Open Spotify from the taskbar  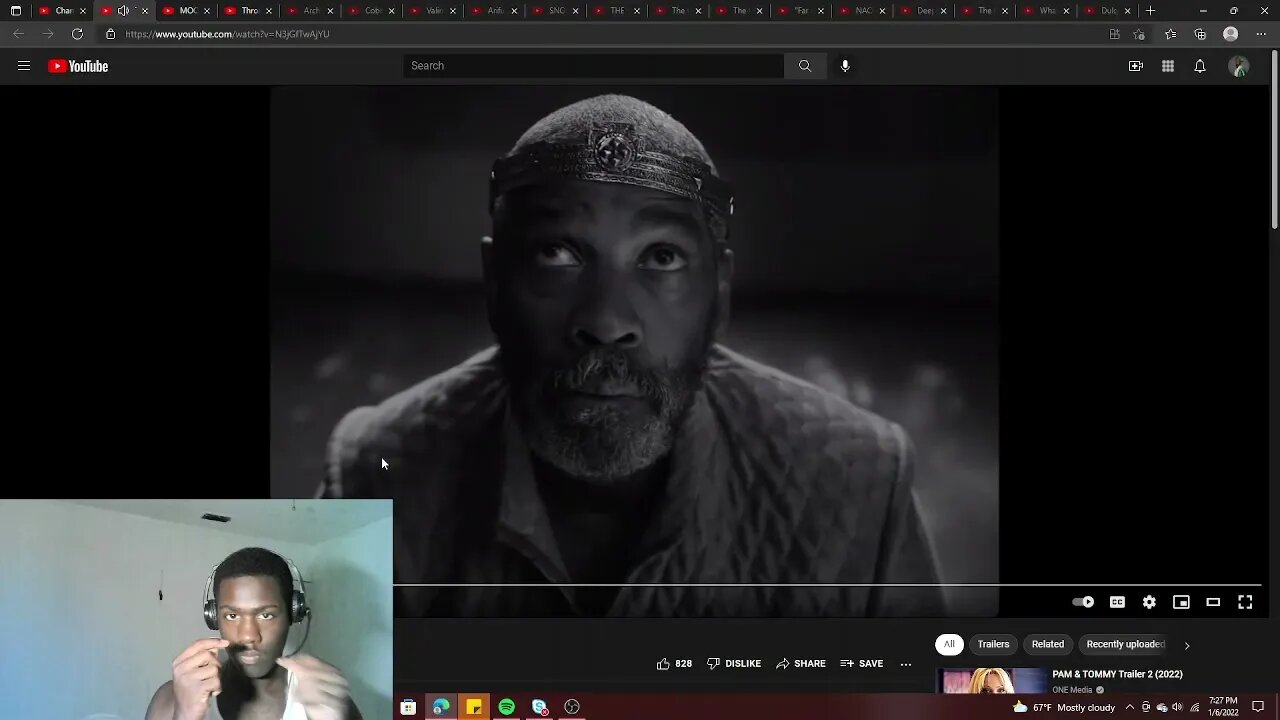tap(507, 707)
